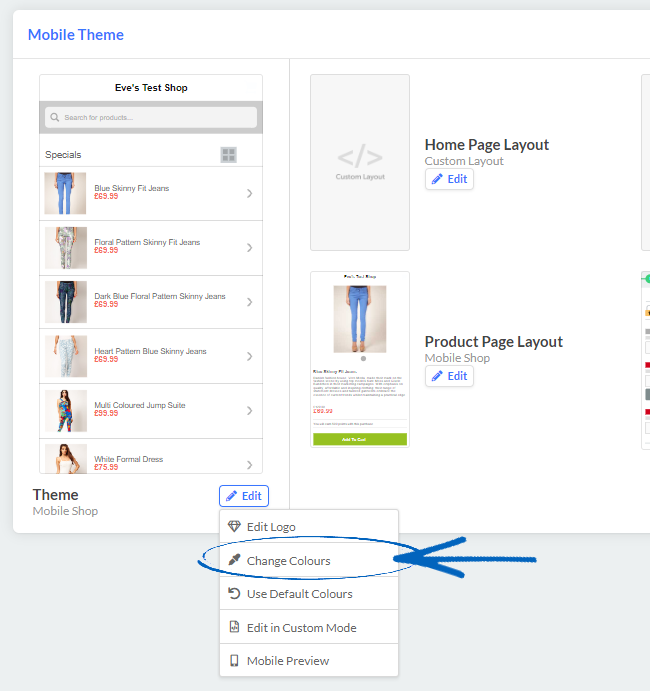Screen dimensions: 650x691
Task: Open the Floral Pattern Skinny Fit Jeans chevron
Action: 249,248
